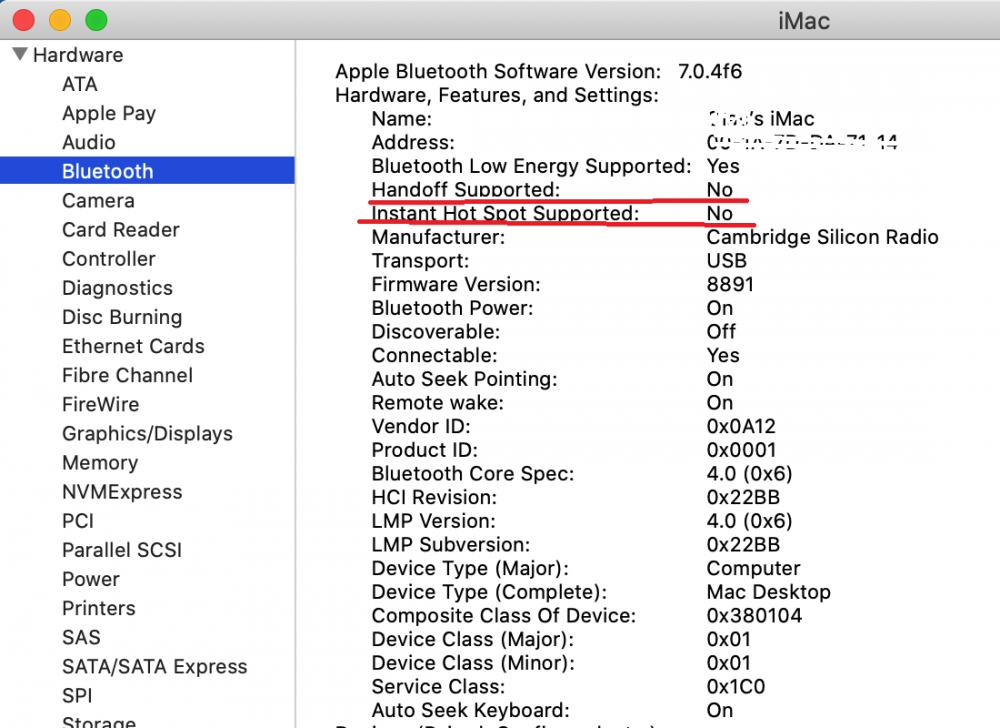Click the green zoom window button

pos(96,20)
